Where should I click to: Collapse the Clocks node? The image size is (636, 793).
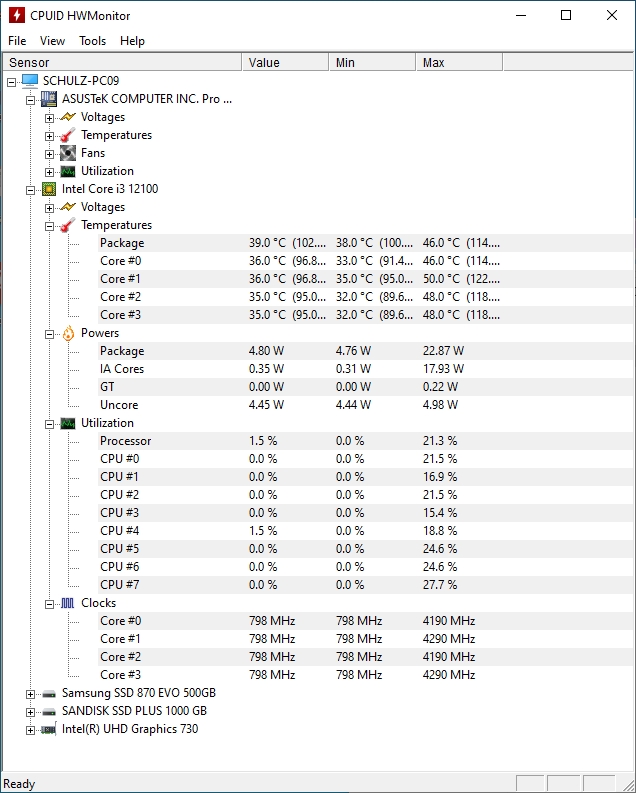pos(49,604)
